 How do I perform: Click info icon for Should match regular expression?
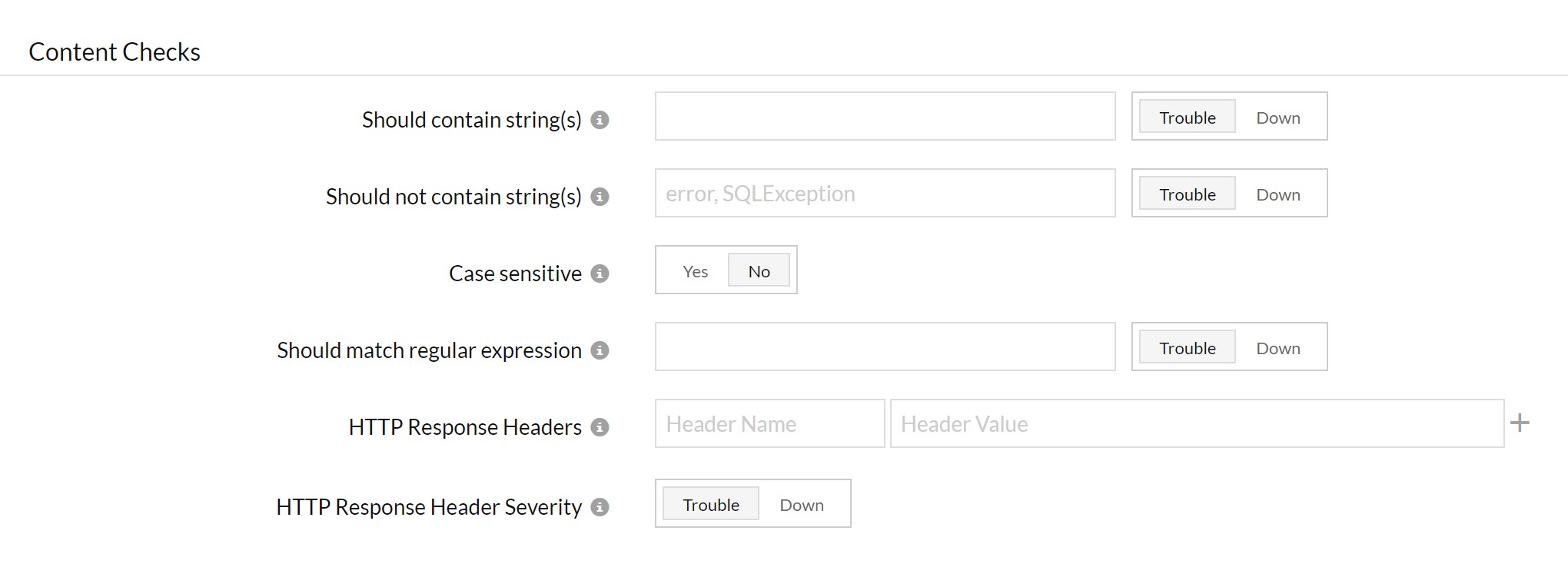pos(600,350)
